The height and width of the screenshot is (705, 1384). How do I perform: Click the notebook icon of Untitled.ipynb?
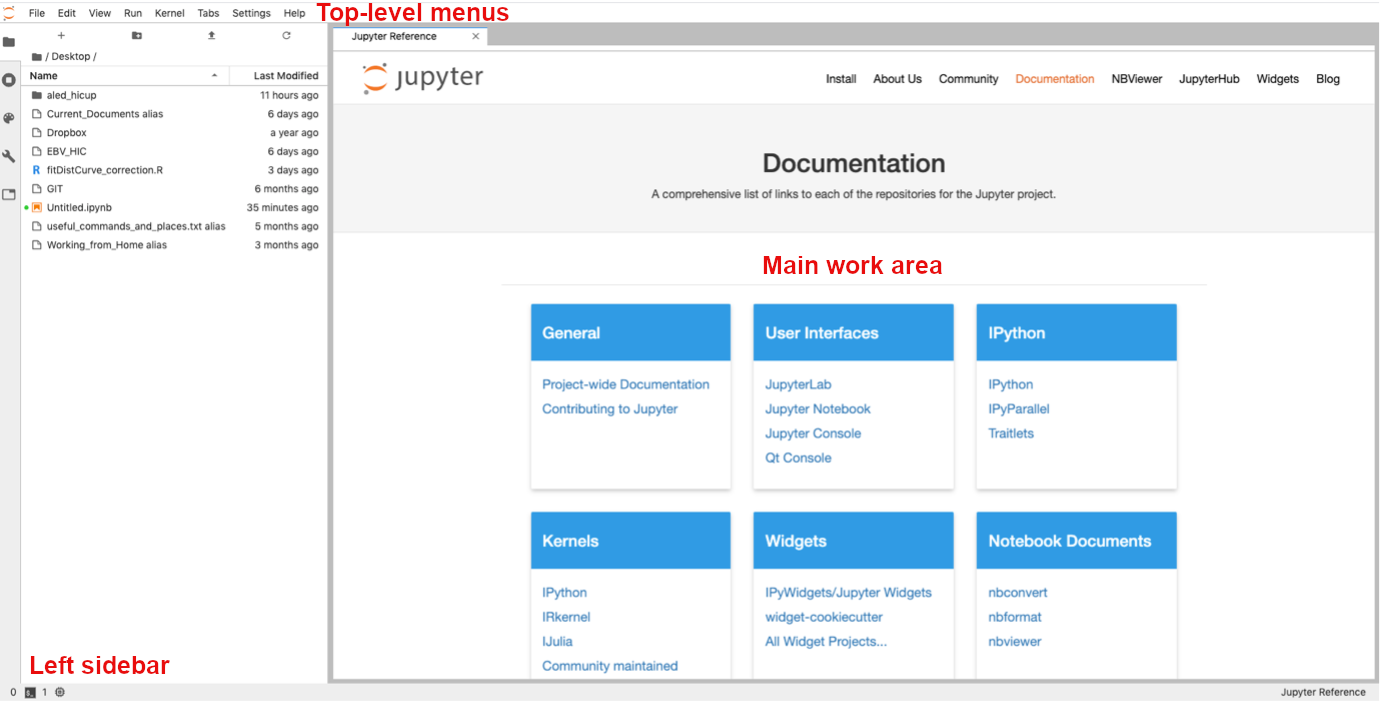[37, 208]
